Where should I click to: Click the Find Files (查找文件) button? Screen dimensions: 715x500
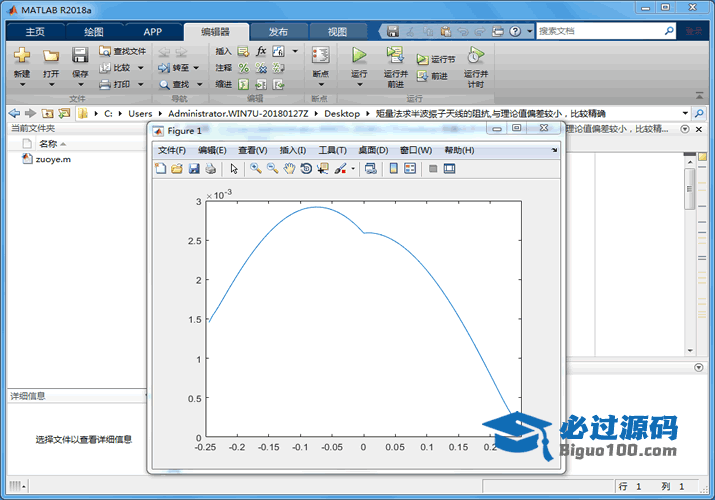[x=123, y=51]
